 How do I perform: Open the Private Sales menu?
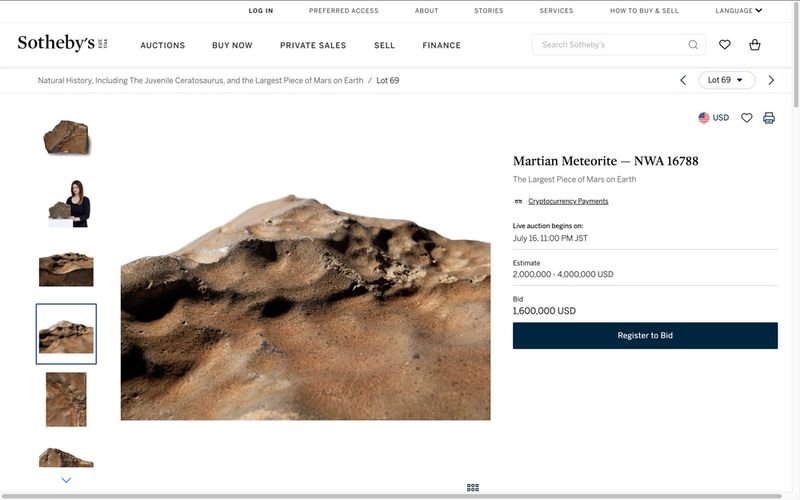point(313,45)
